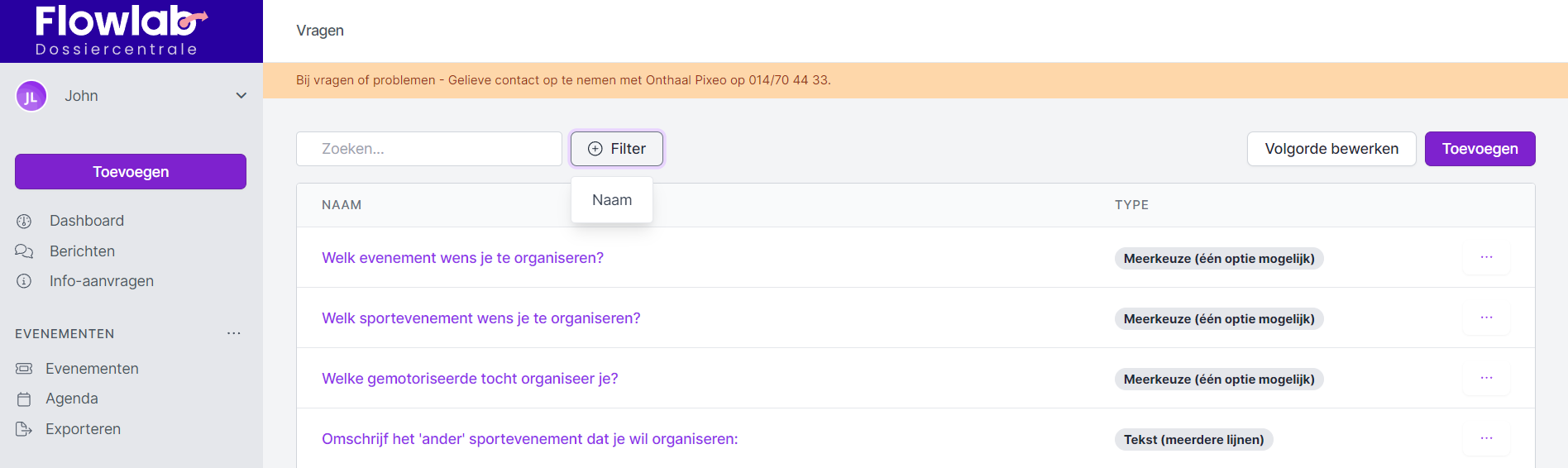Click the top-right purple Toevoegen button
The image size is (1568, 468).
1480,149
